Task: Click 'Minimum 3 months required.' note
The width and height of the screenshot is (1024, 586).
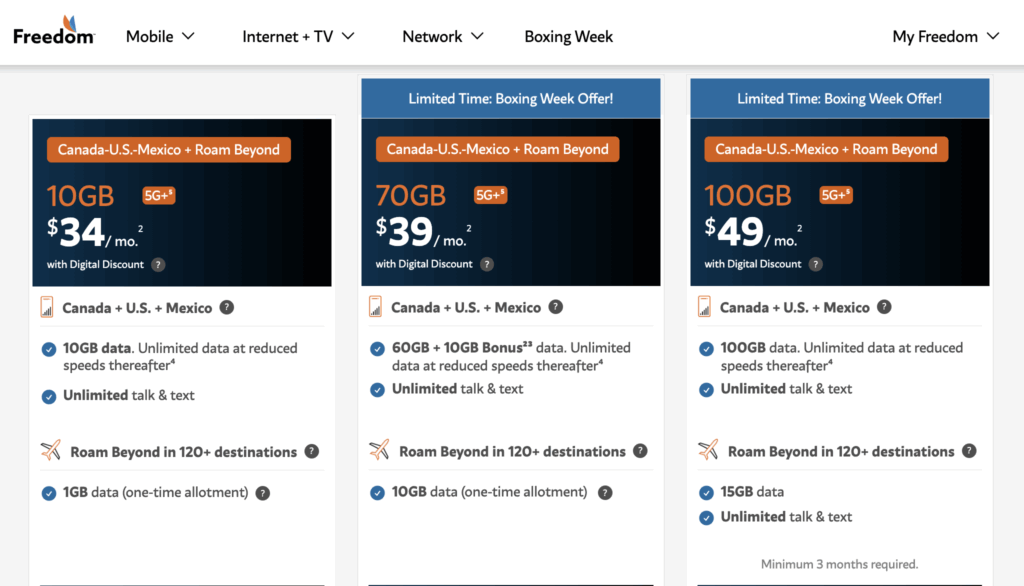Action: tap(839, 564)
